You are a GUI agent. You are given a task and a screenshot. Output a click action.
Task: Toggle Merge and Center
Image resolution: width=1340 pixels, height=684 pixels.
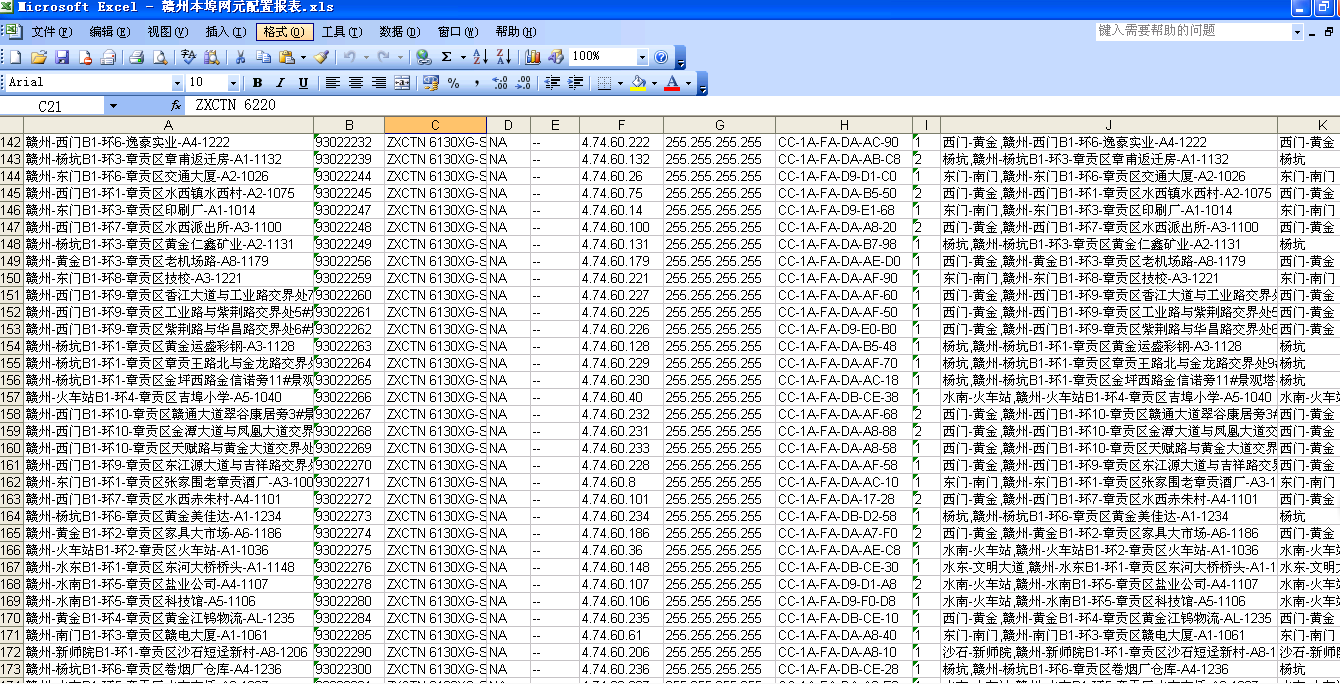coord(401,82)
